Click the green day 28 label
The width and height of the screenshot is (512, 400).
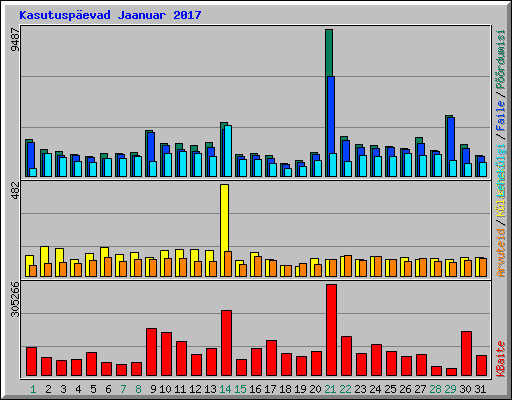coord(435,389)
